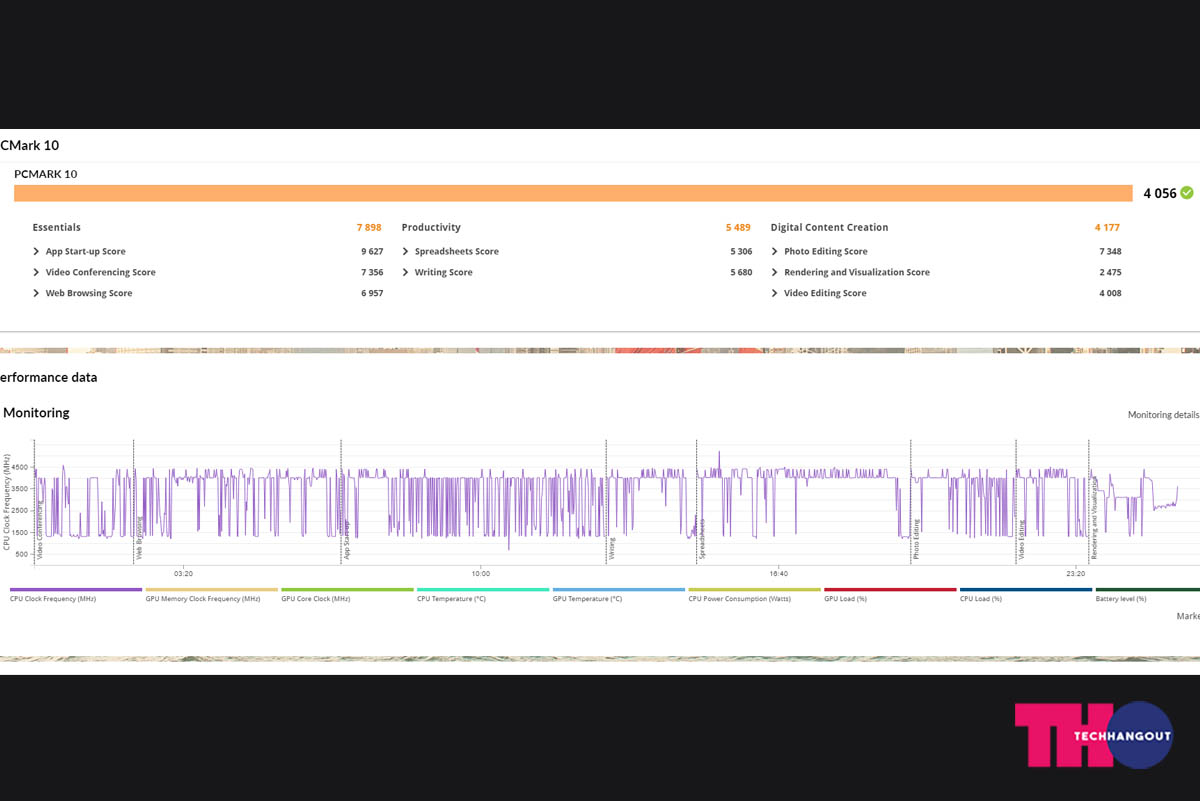Click the 16:40 time axis label
The image size is (1200, 801).
pos(778,574)
